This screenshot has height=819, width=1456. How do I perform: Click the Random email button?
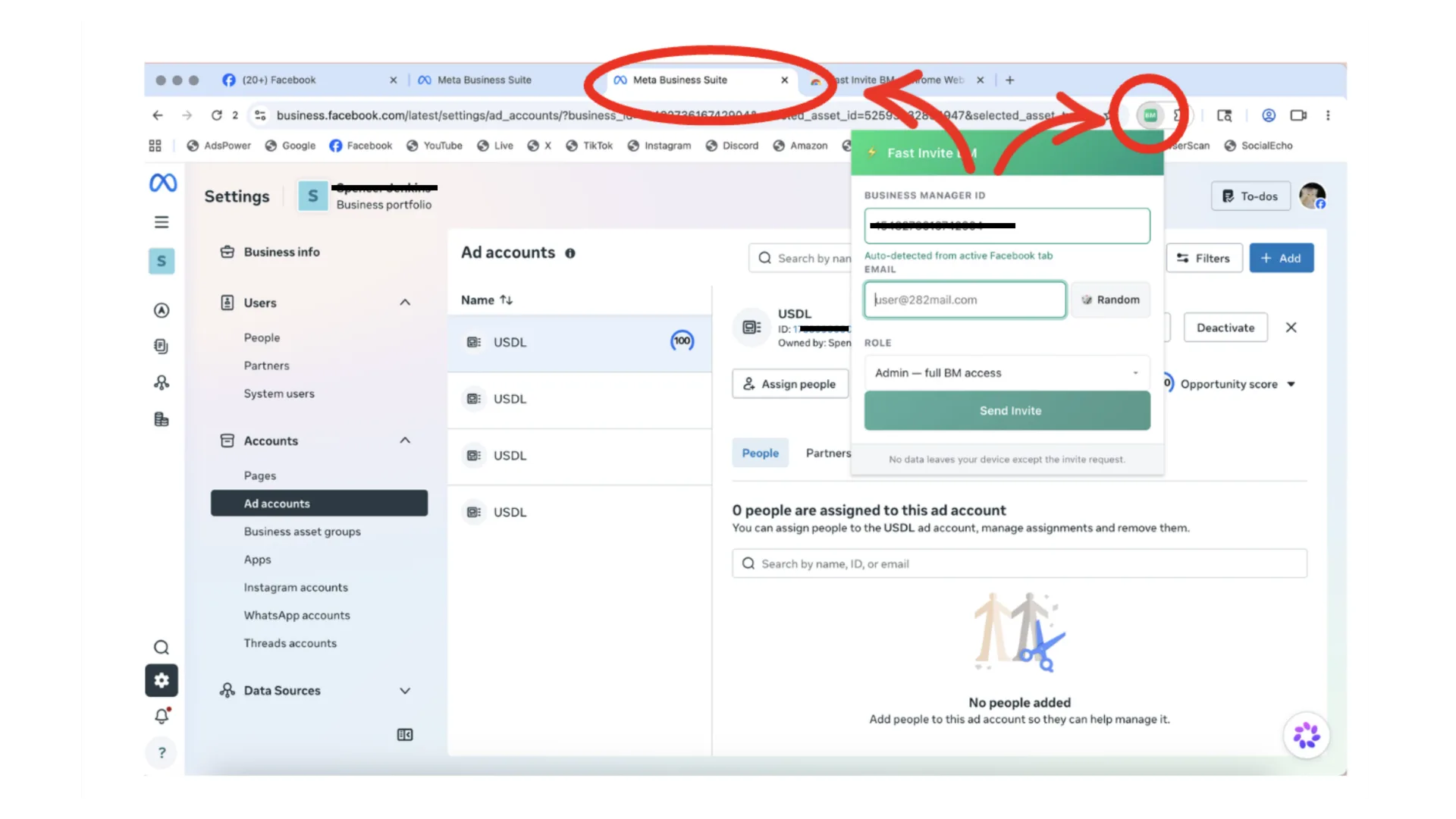point(1110,300)
